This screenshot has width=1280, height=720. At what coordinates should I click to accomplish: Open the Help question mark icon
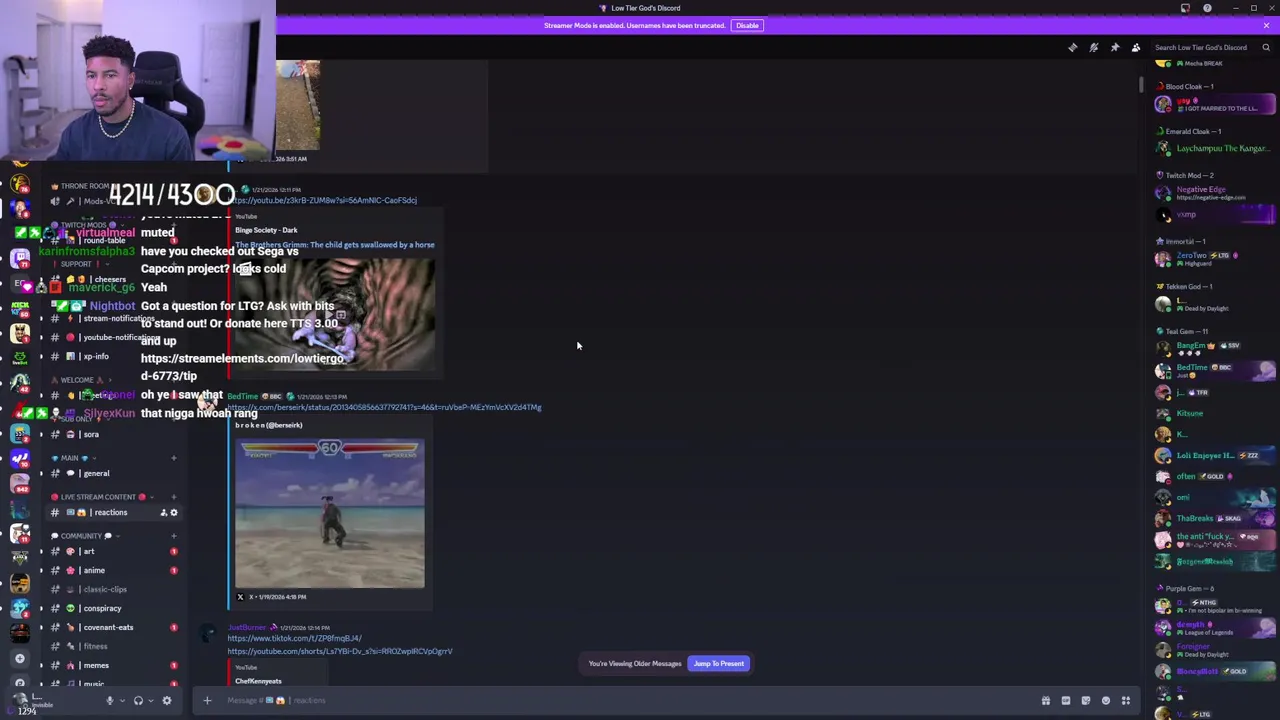coord(1207,8)
